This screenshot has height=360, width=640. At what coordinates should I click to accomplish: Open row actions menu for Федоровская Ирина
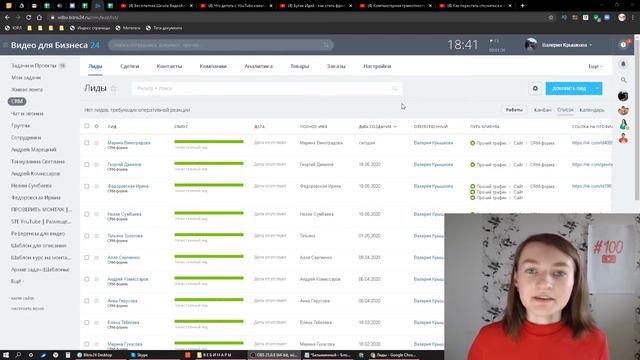pos(97,186)
